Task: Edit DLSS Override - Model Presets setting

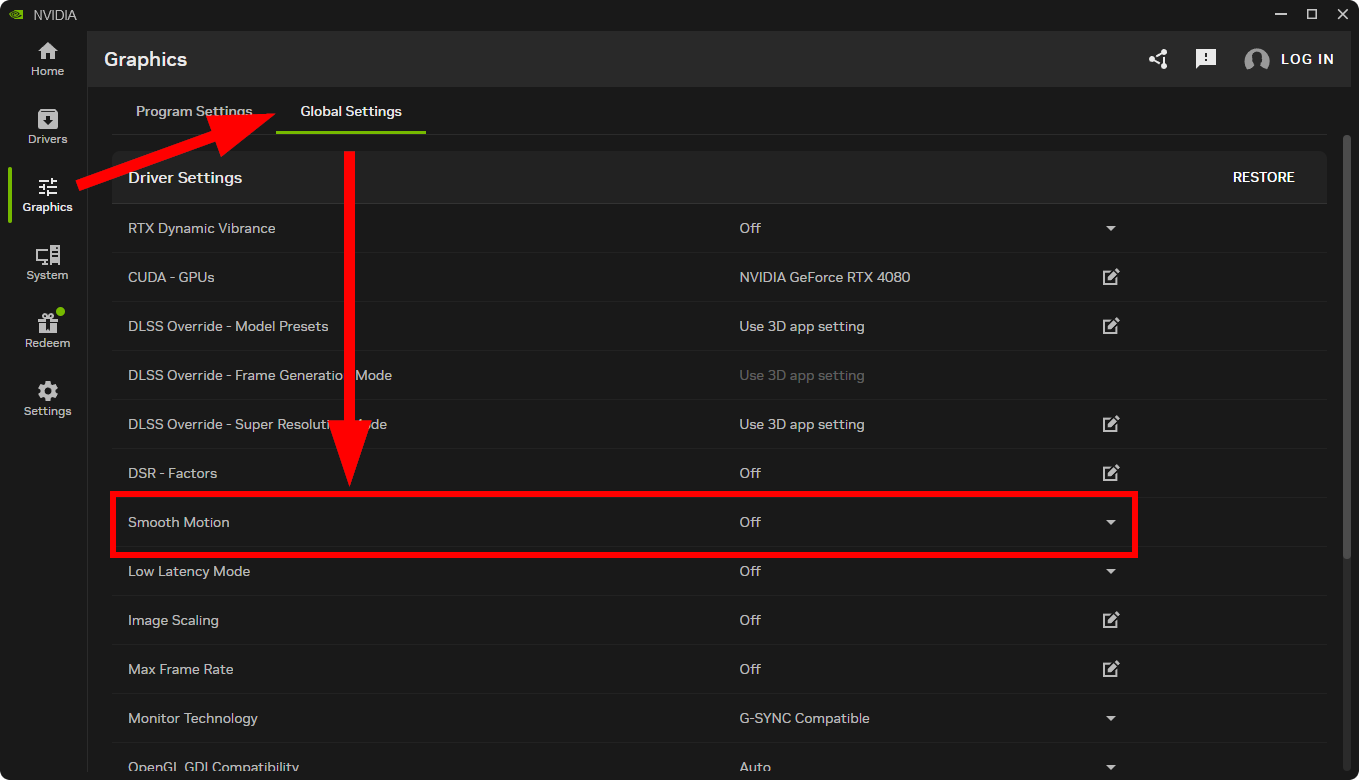Action: 1110,326
